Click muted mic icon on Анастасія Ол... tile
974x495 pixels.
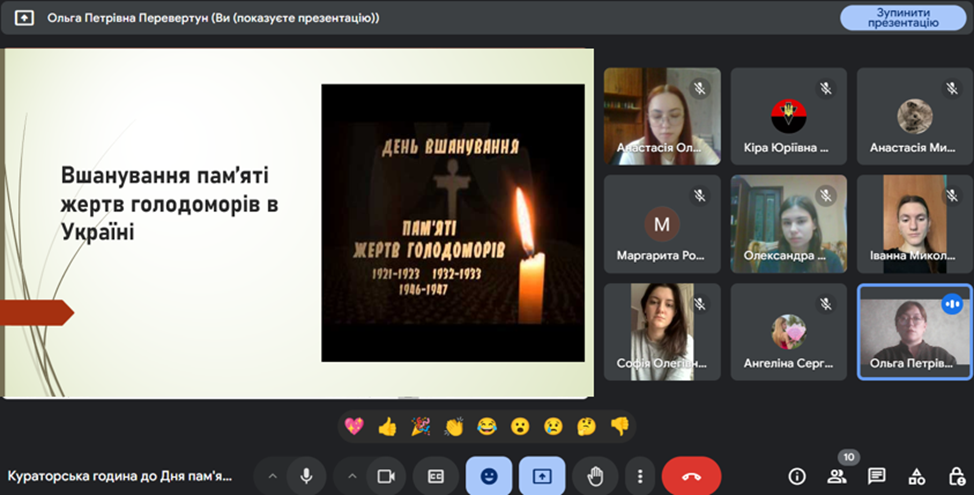(x=700, y=89)
